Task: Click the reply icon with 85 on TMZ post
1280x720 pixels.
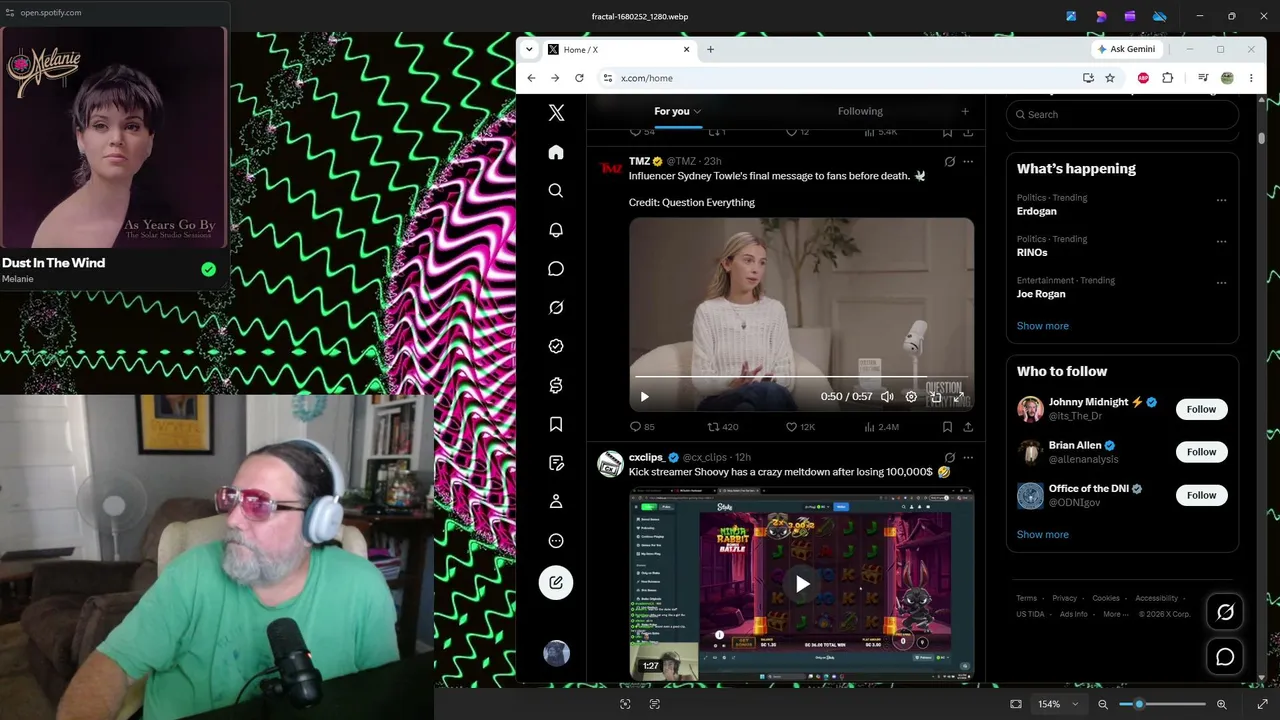Action: point(642,427)
